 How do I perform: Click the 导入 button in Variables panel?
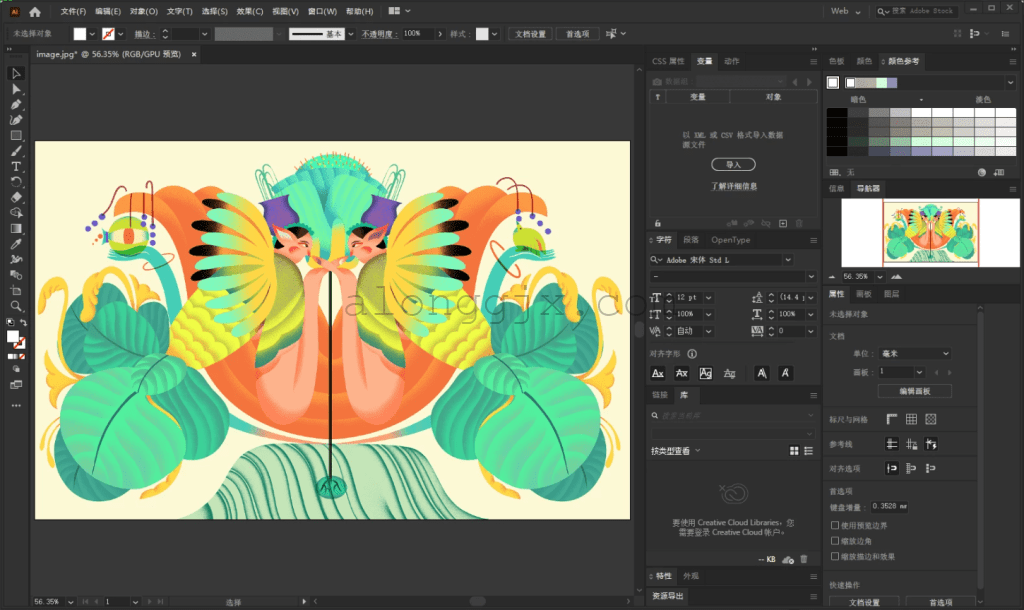click(733, 164)
